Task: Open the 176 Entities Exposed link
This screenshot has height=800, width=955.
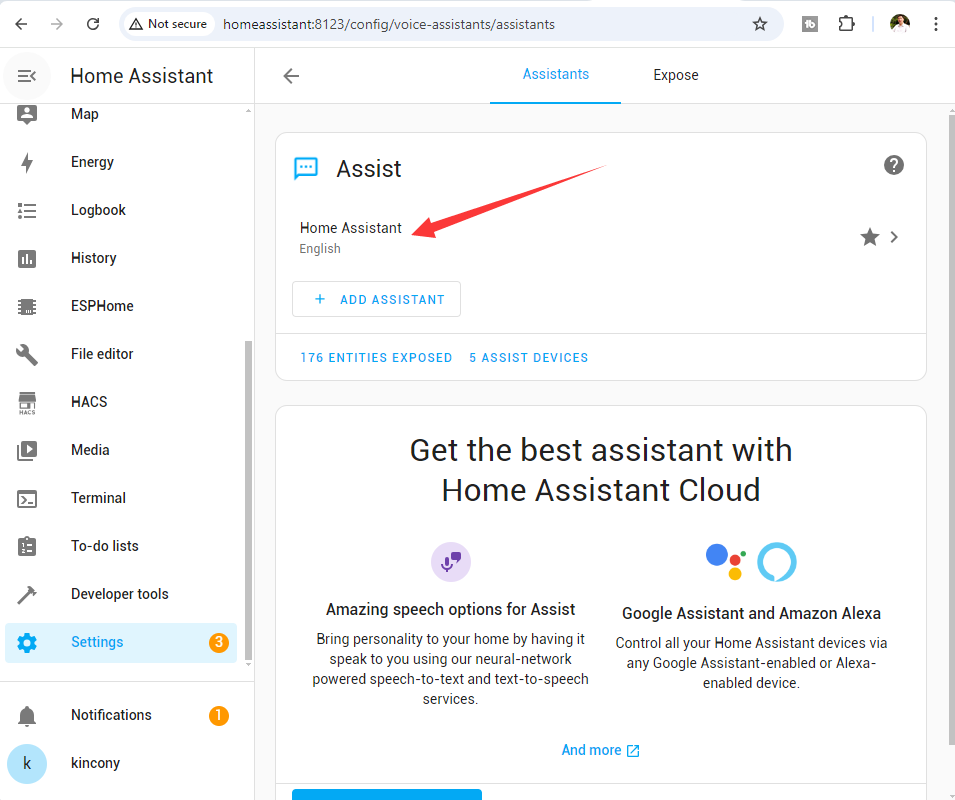Action: click(x=376, y=357)
